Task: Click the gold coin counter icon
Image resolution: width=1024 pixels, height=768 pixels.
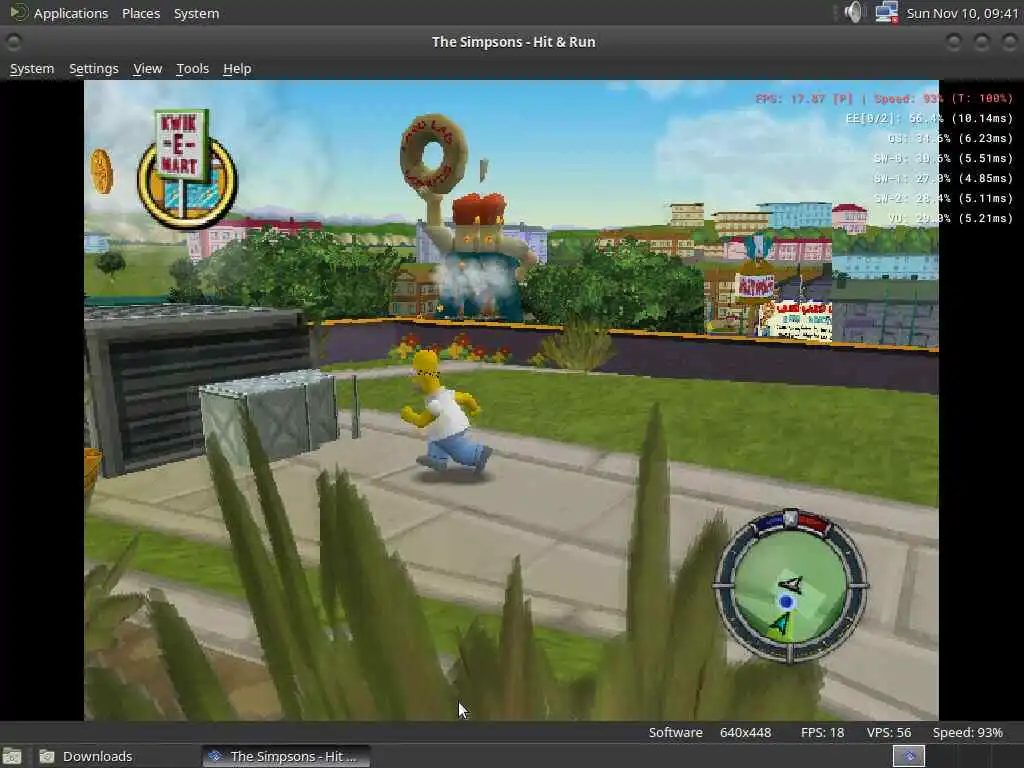Action: point(102,172)
